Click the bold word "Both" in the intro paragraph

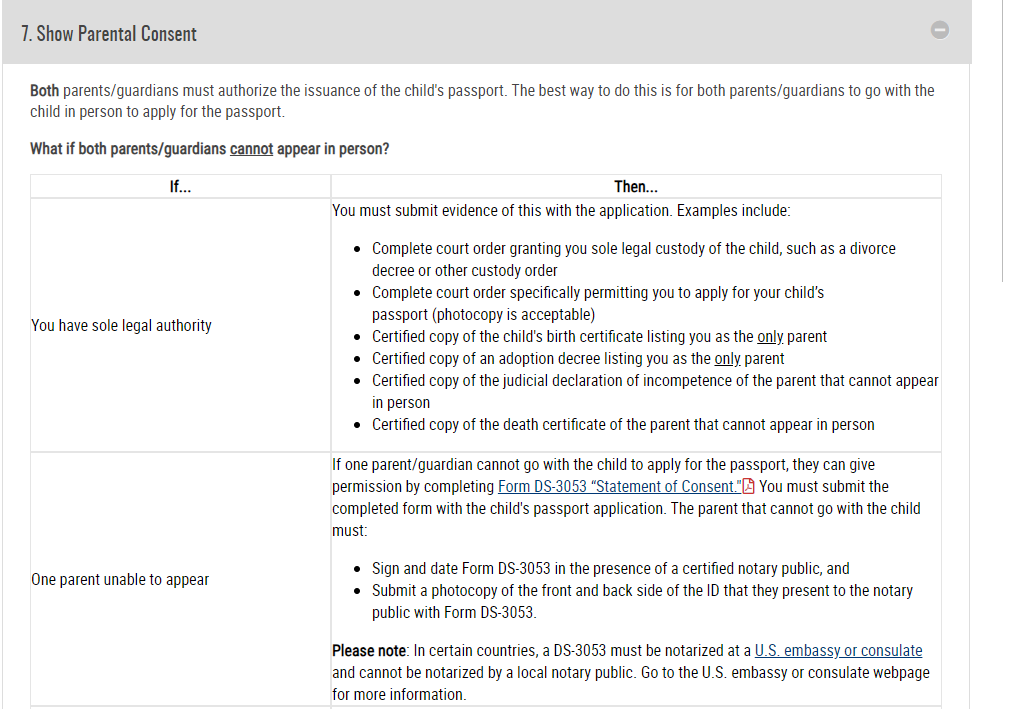pos(44,91)
